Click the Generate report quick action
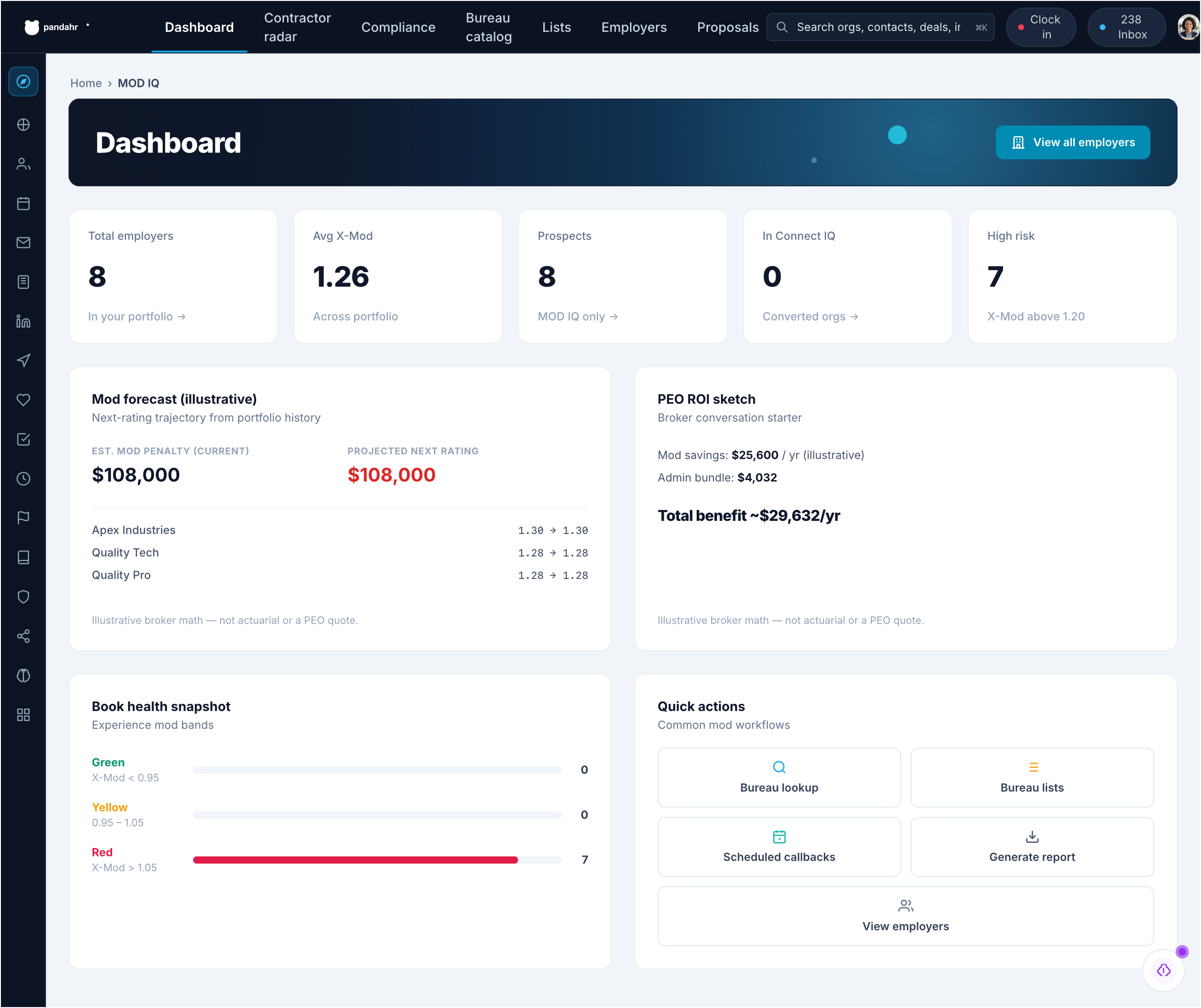Viewport: 1201px width, 1008px height. point(1032,847)
